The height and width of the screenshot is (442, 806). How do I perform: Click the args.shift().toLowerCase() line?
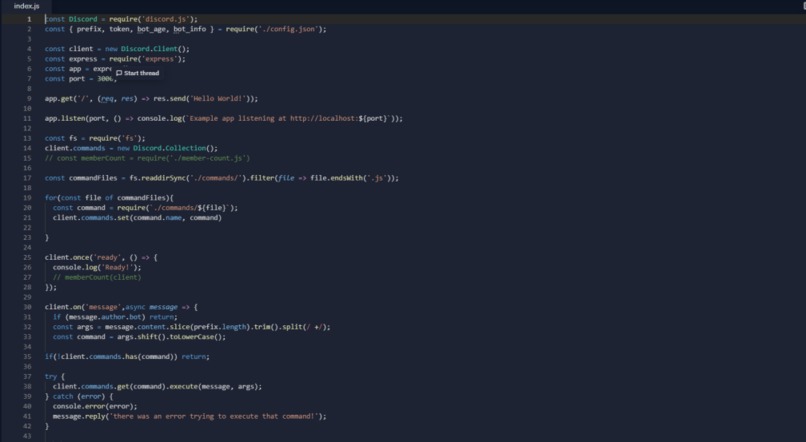pos(139,337)
